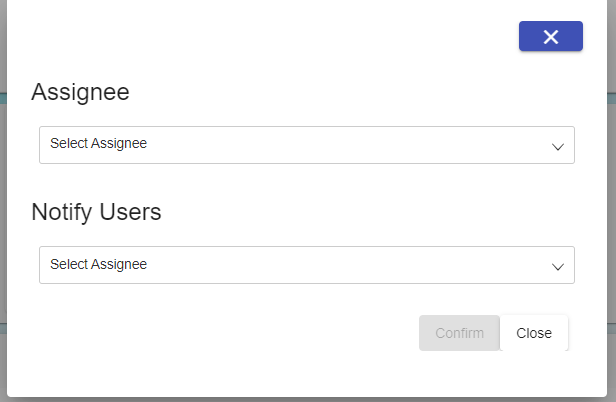Click the "Notify Users" section heading
The height and width of the screenshot is (402, 616).
point(96,212)
